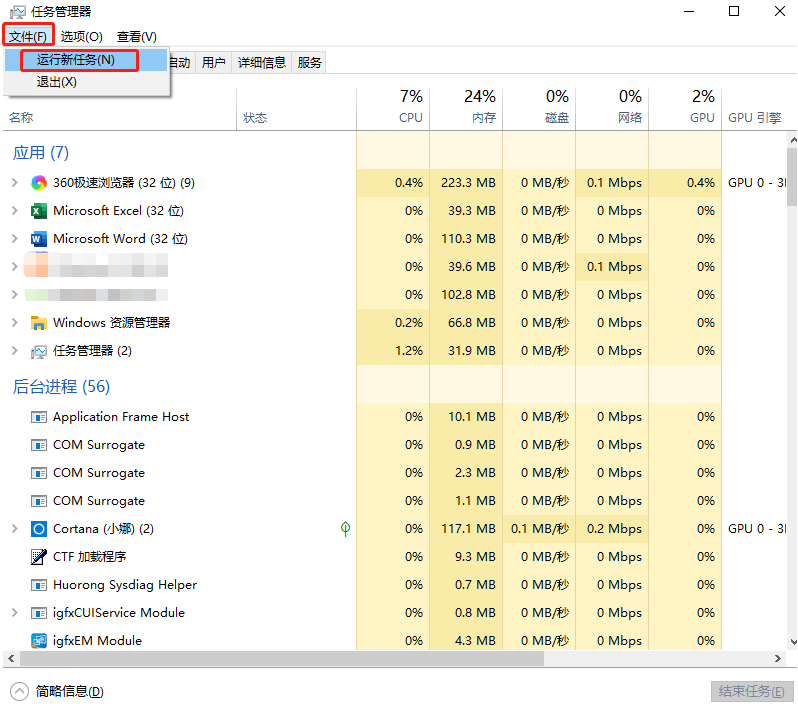Click the Cortana (小娜) icon
The width and height of the screenshot is (798, 711).
[x=39, y=529]
